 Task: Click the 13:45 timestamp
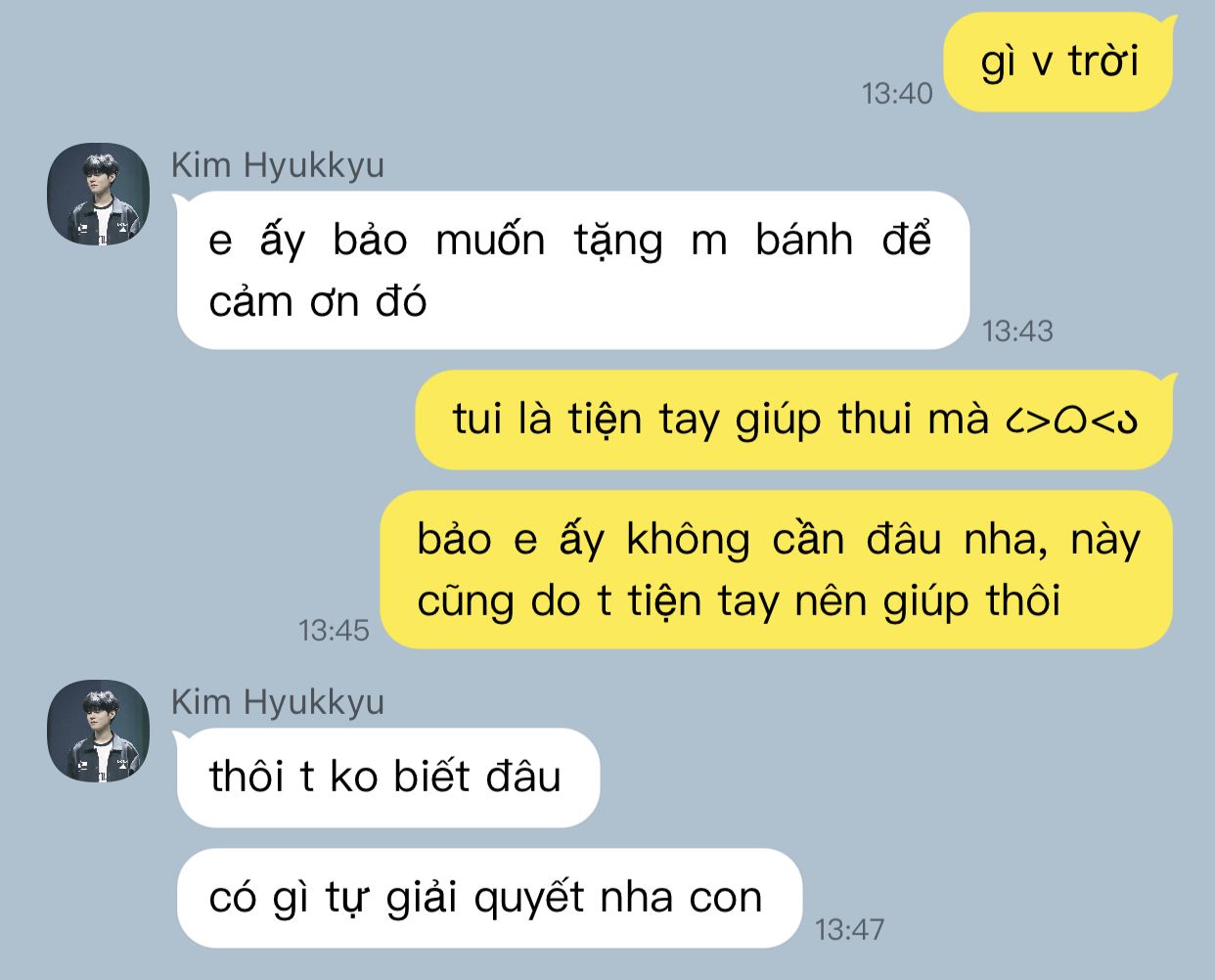click(334, 630)
